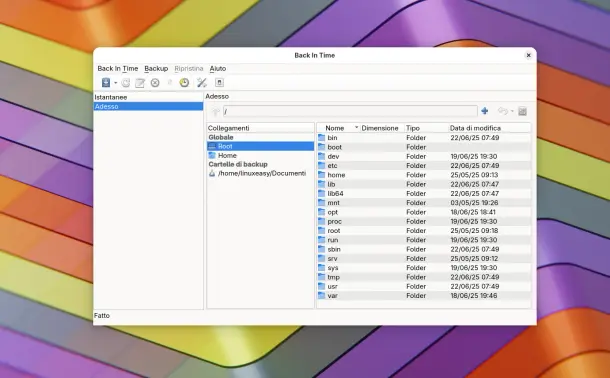
Task: Click the etc folder icon
Action: tap(321, 166)
